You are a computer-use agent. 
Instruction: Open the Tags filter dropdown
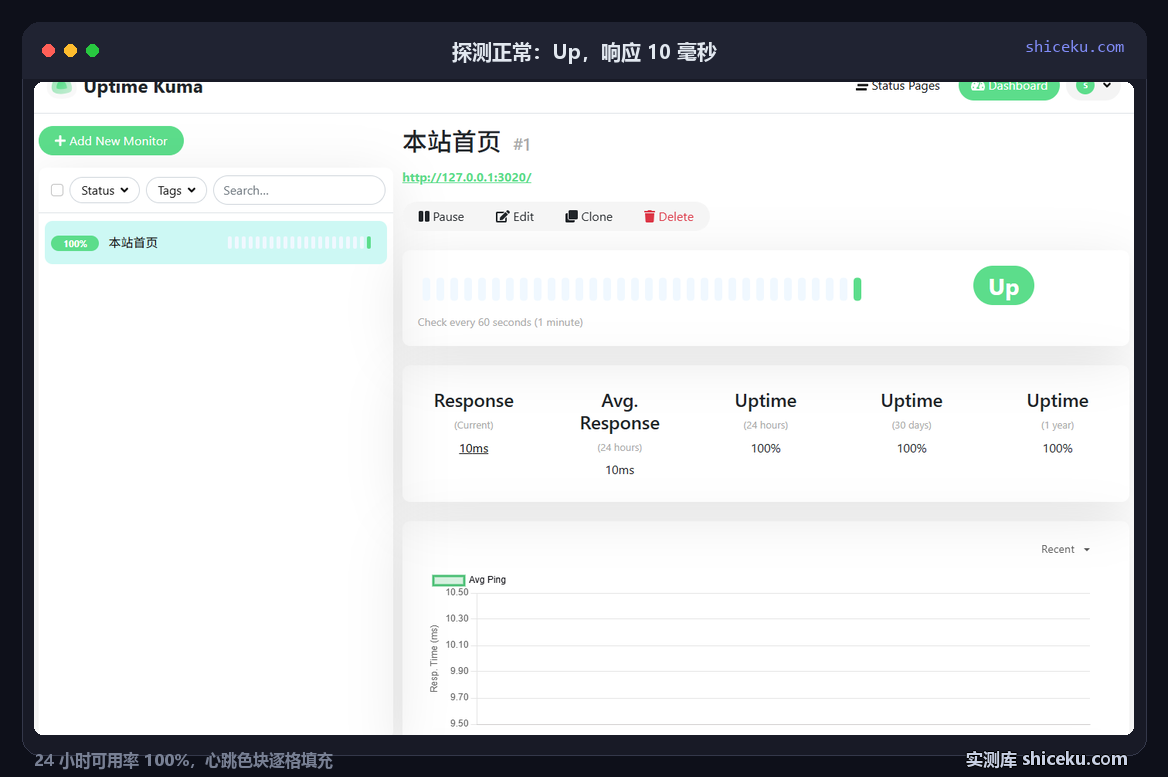tap(176, 190)
